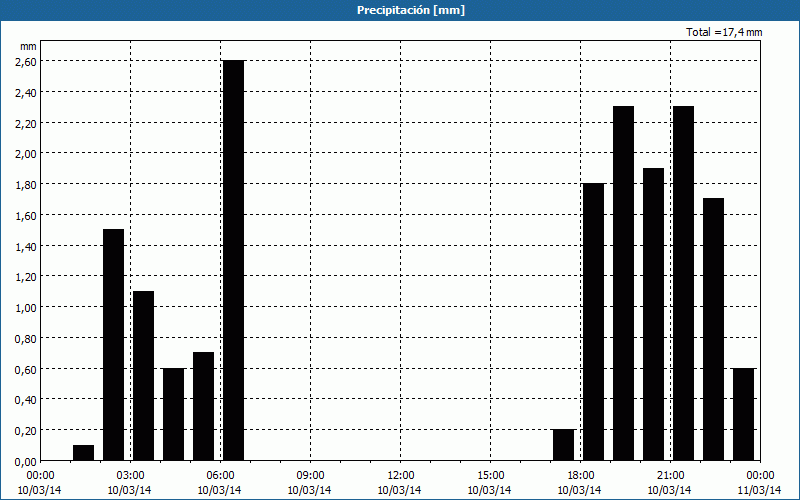This screenshot has width=800, height=500.
Task: Click the 1,10 mm bar after 03:00
Action: 143,376
